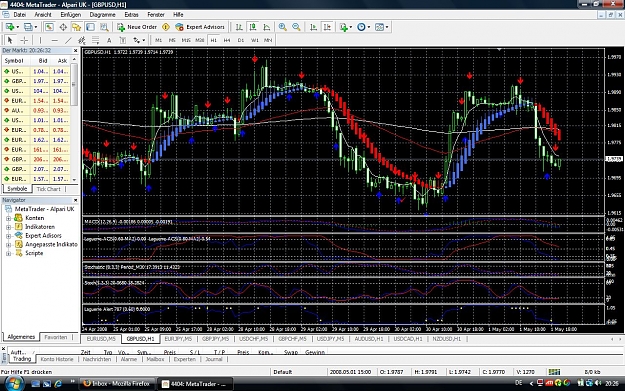The width and height of the screenshot is (625, 391).
Task: Select the cursor arrow tool
Action: 10,40
